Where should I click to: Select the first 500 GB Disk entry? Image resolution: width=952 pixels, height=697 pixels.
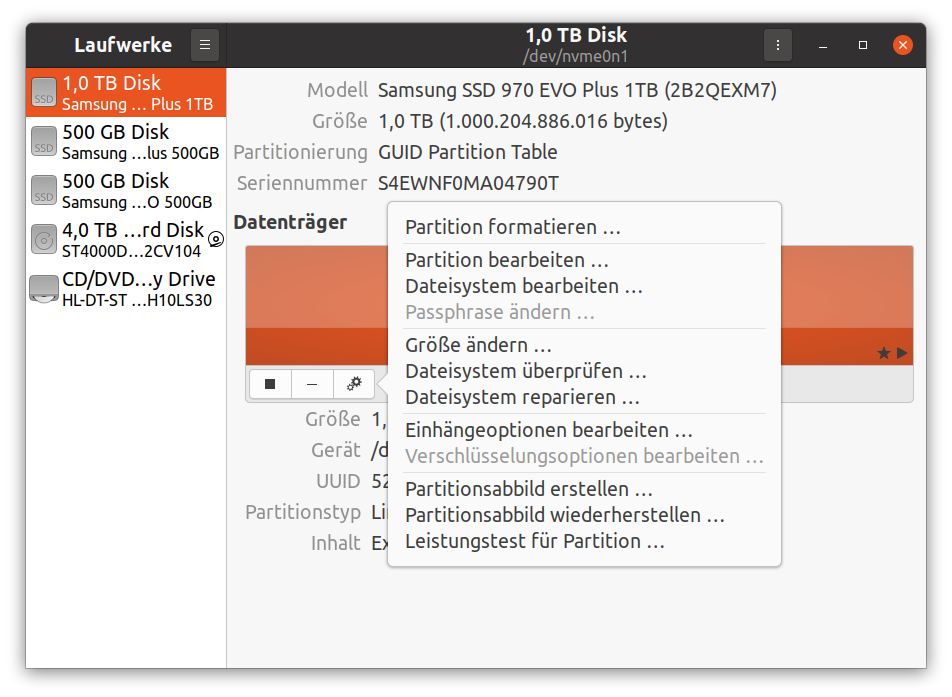click(x=126, y=141)
